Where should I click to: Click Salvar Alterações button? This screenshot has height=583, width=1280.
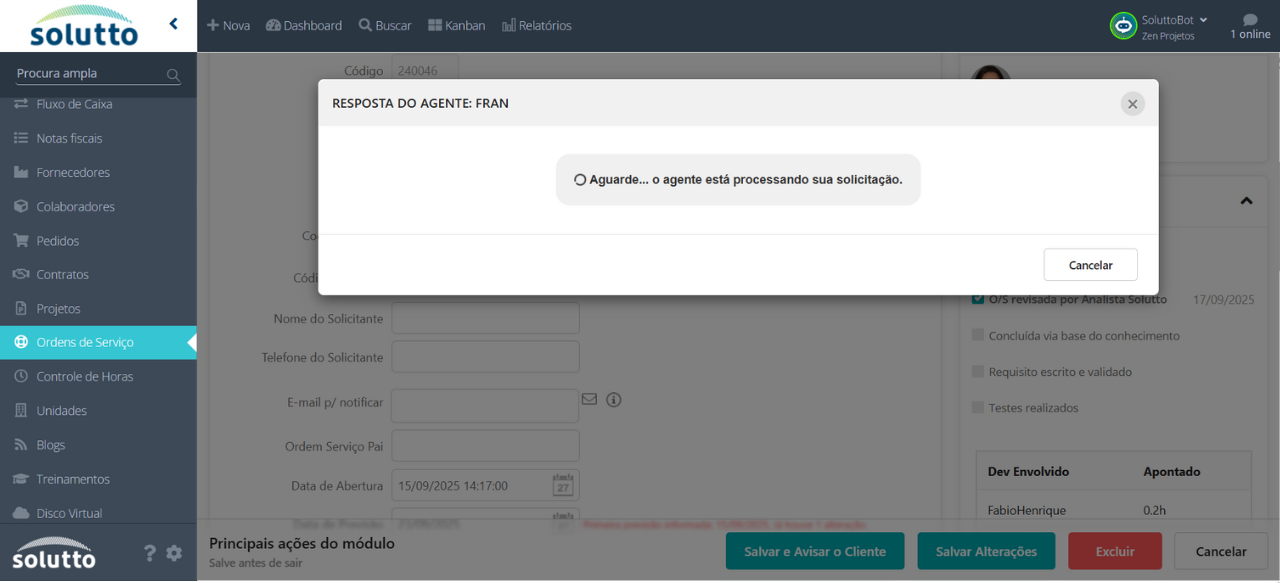pos(985,551)
